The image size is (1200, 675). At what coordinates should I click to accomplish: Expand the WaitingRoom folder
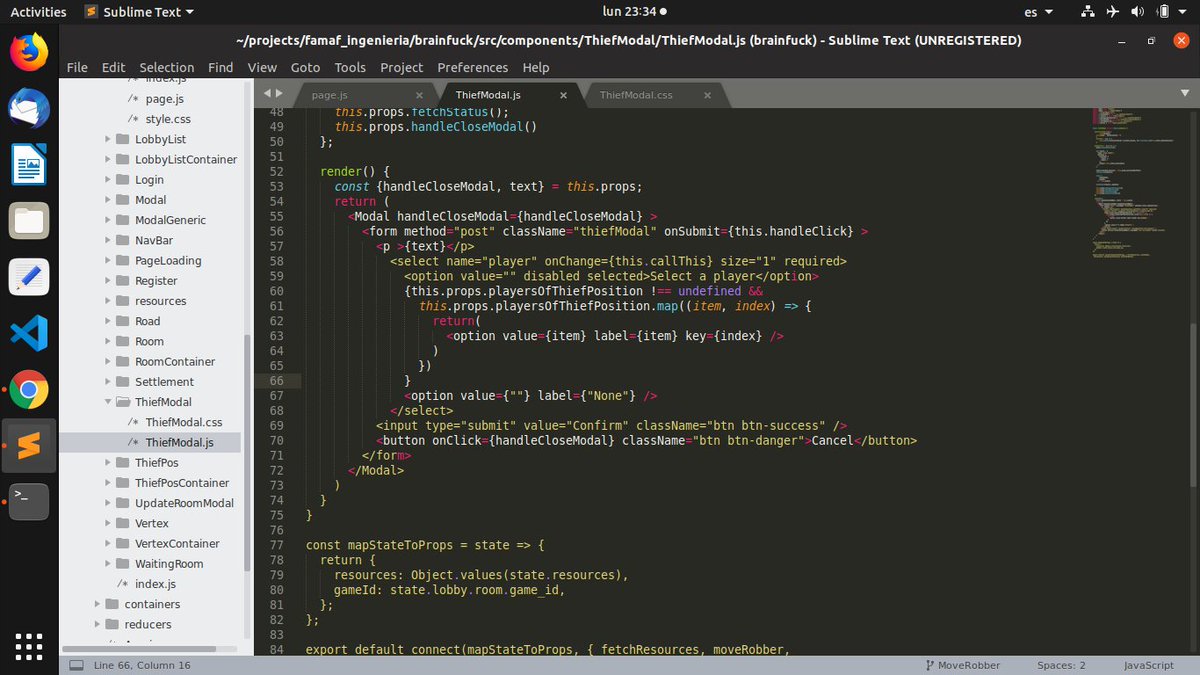[x=108, y=564]
